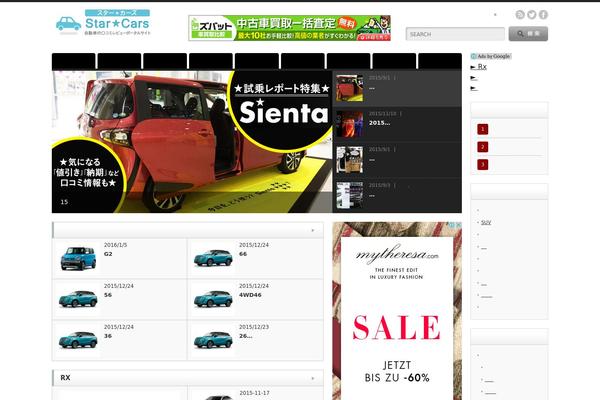
Task: Expand the arrow in the RX section header
Action: click(313, 378)
